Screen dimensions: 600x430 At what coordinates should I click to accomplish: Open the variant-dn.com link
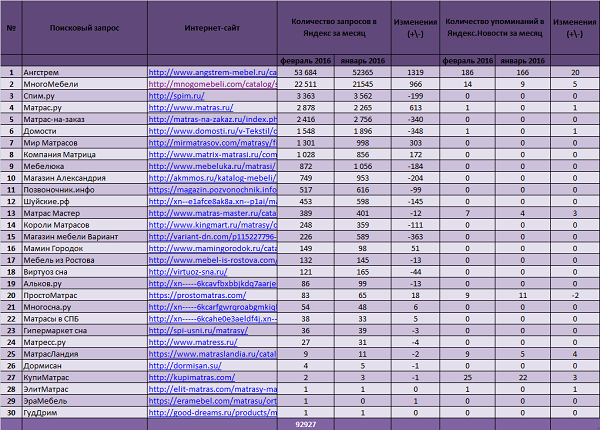coord(212,237)
